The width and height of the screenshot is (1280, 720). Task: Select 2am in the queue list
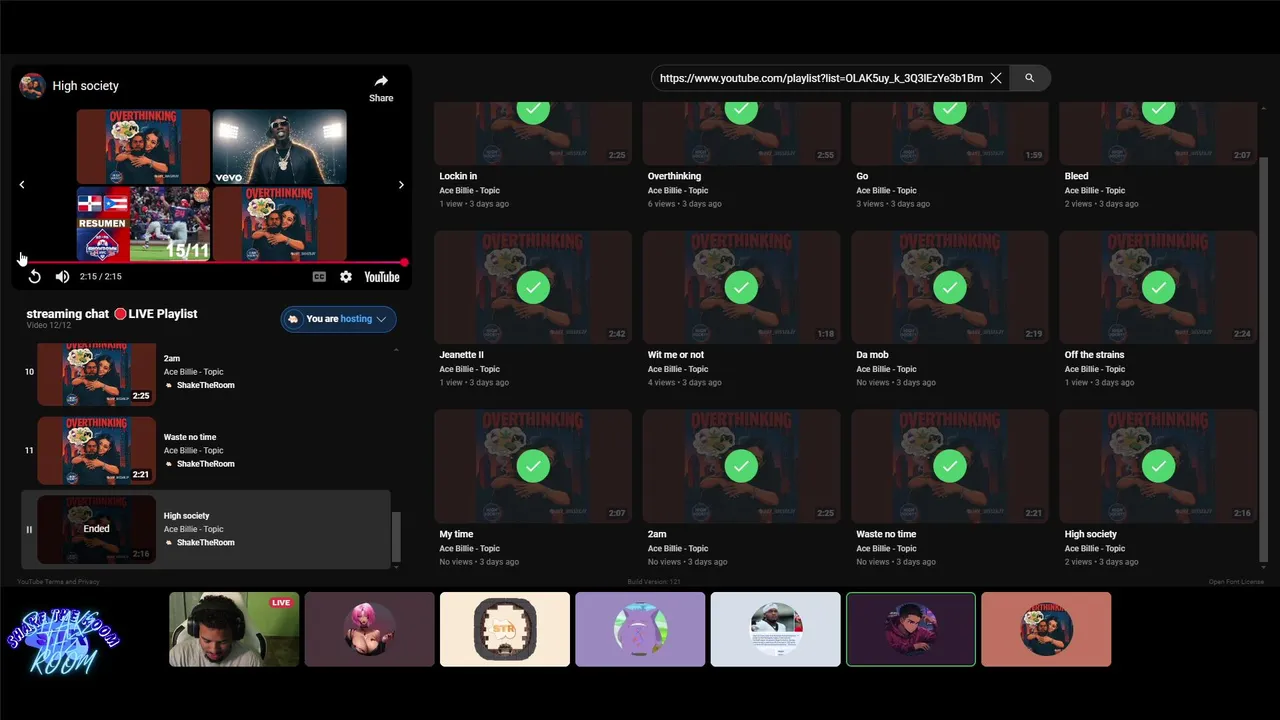coord(206,372)
